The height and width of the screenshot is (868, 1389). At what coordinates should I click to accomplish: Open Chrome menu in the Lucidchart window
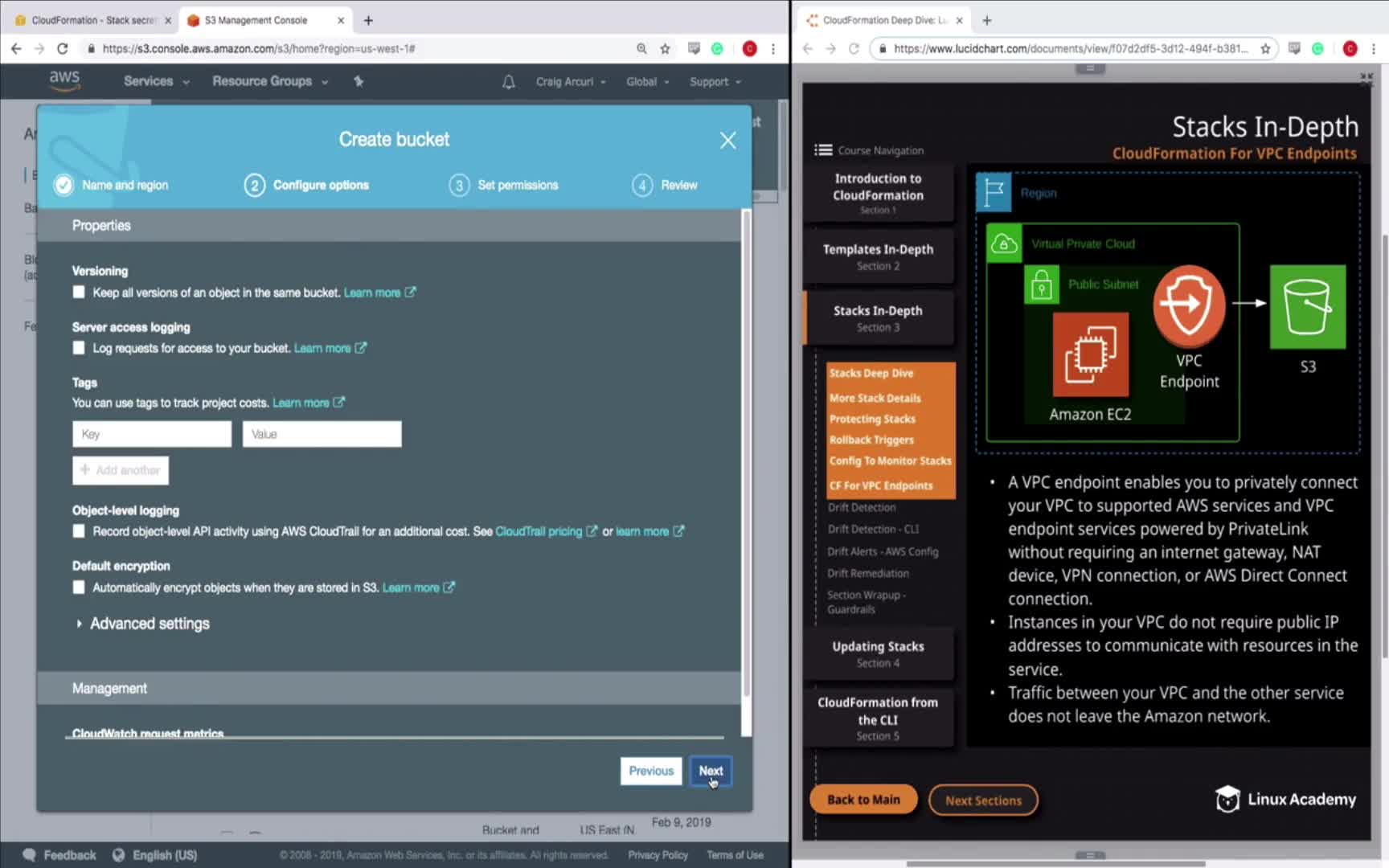(x=1374, y=49)
